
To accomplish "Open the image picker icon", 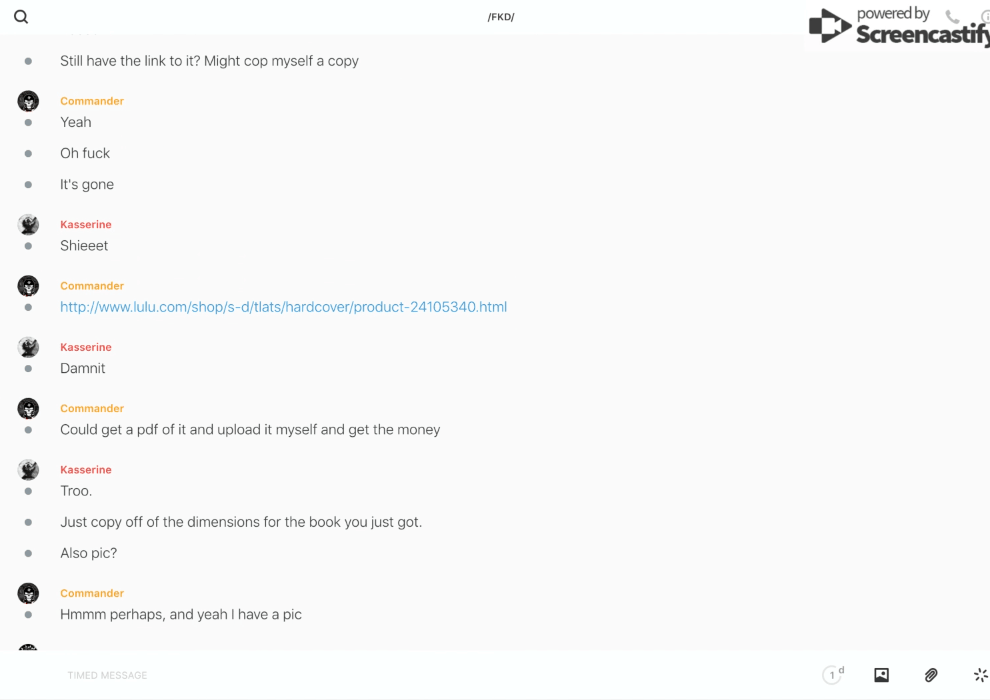I will click(x=881, y=675).
